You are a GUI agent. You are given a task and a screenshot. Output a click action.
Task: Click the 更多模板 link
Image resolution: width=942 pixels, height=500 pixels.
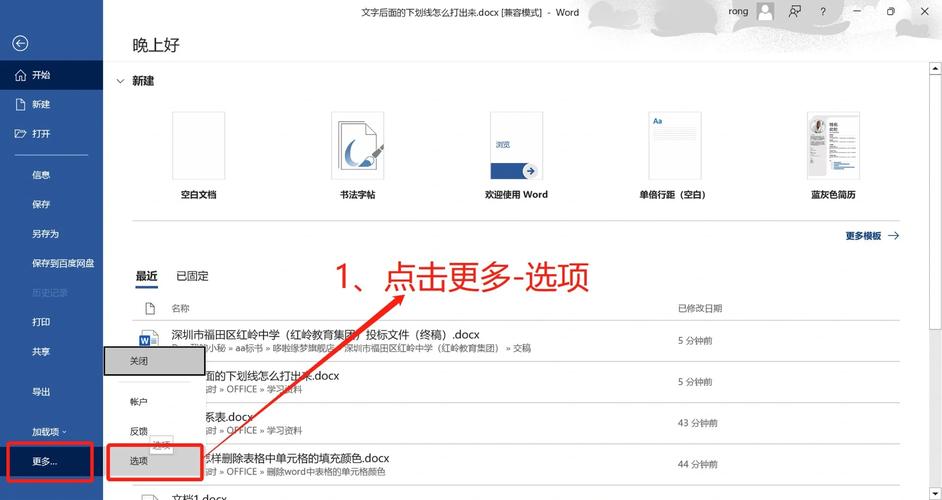click(872, 236)
